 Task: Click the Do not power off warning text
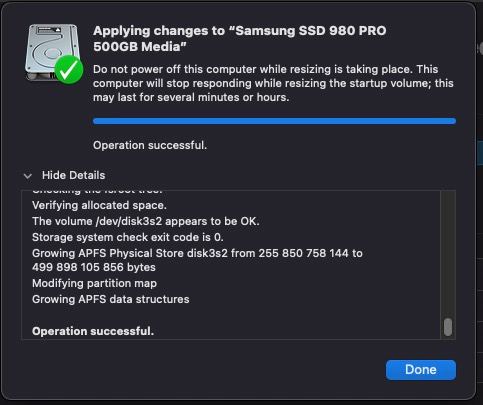point(273,83)
